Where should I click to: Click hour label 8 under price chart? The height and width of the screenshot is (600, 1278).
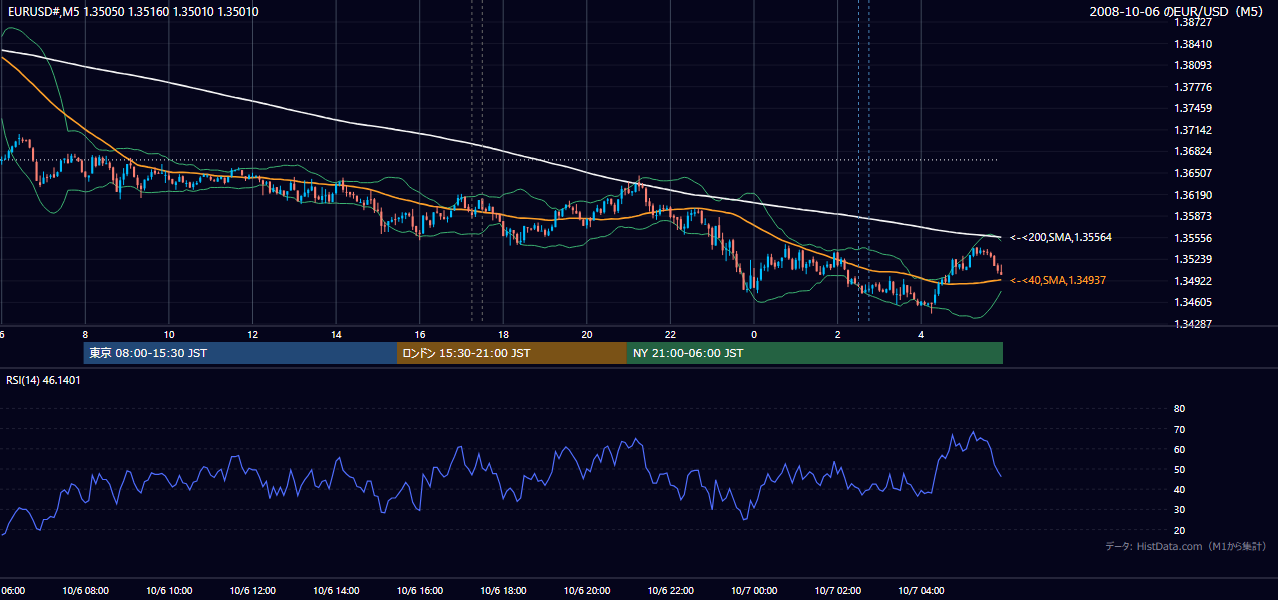click(85, 334)
